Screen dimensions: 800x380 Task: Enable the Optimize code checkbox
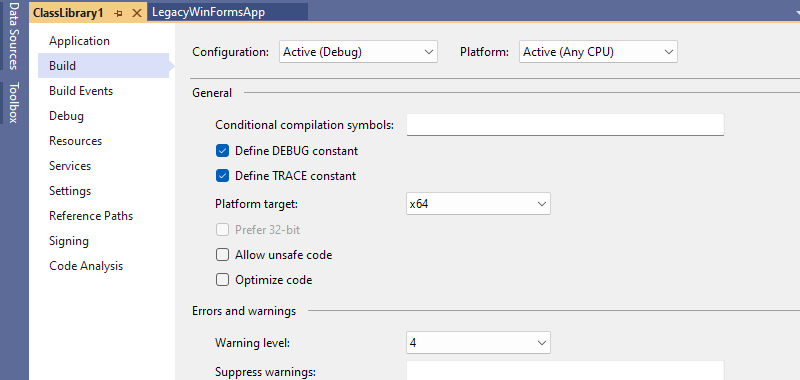click(x=222, y=280)
